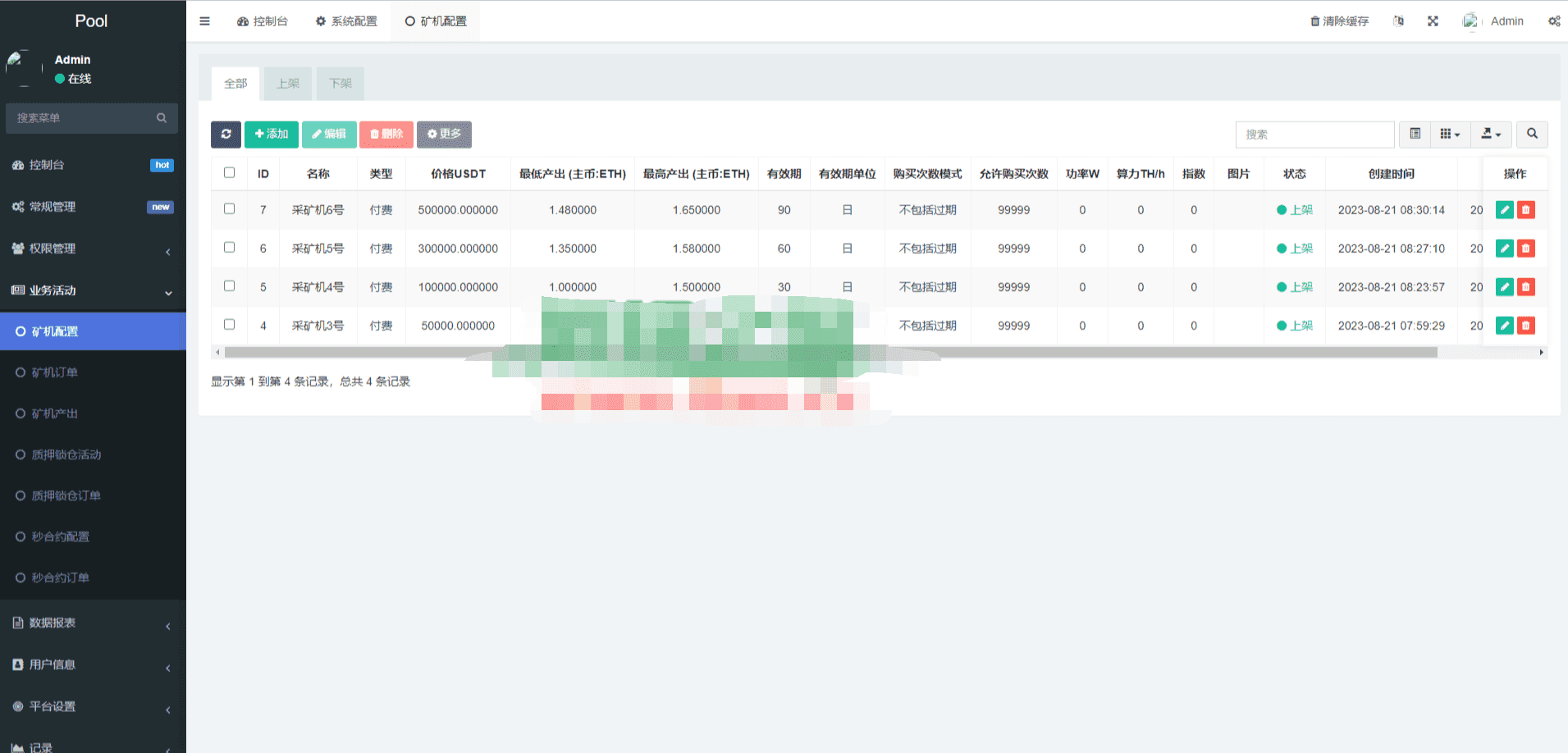Tick the checkbox for row 采矿机5号
The height and width of the screenshot is (753, 1568).
click(x=230, y=248)
